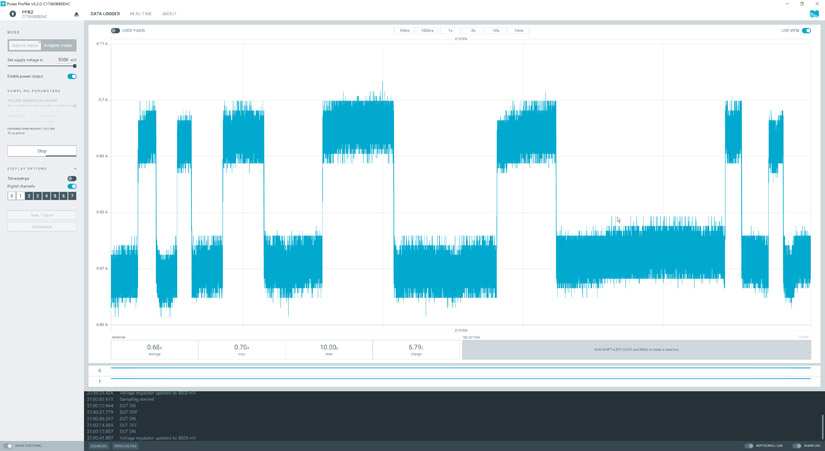Set chart window to 100ms
Image resolution: width=825 pixels, height=451 pixels.
click(x=427, y=31)
